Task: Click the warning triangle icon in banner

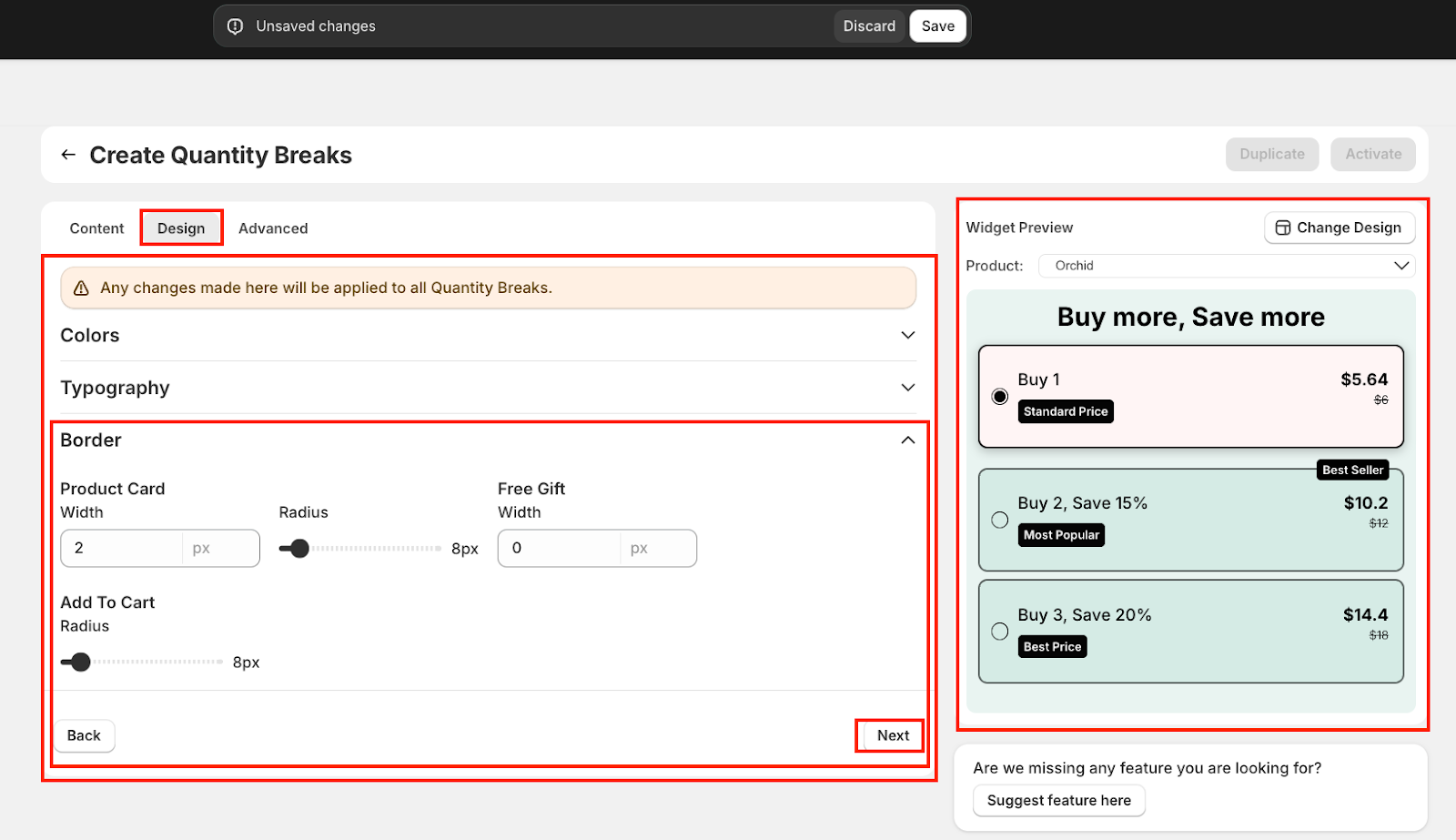Action: pos(81,288)
